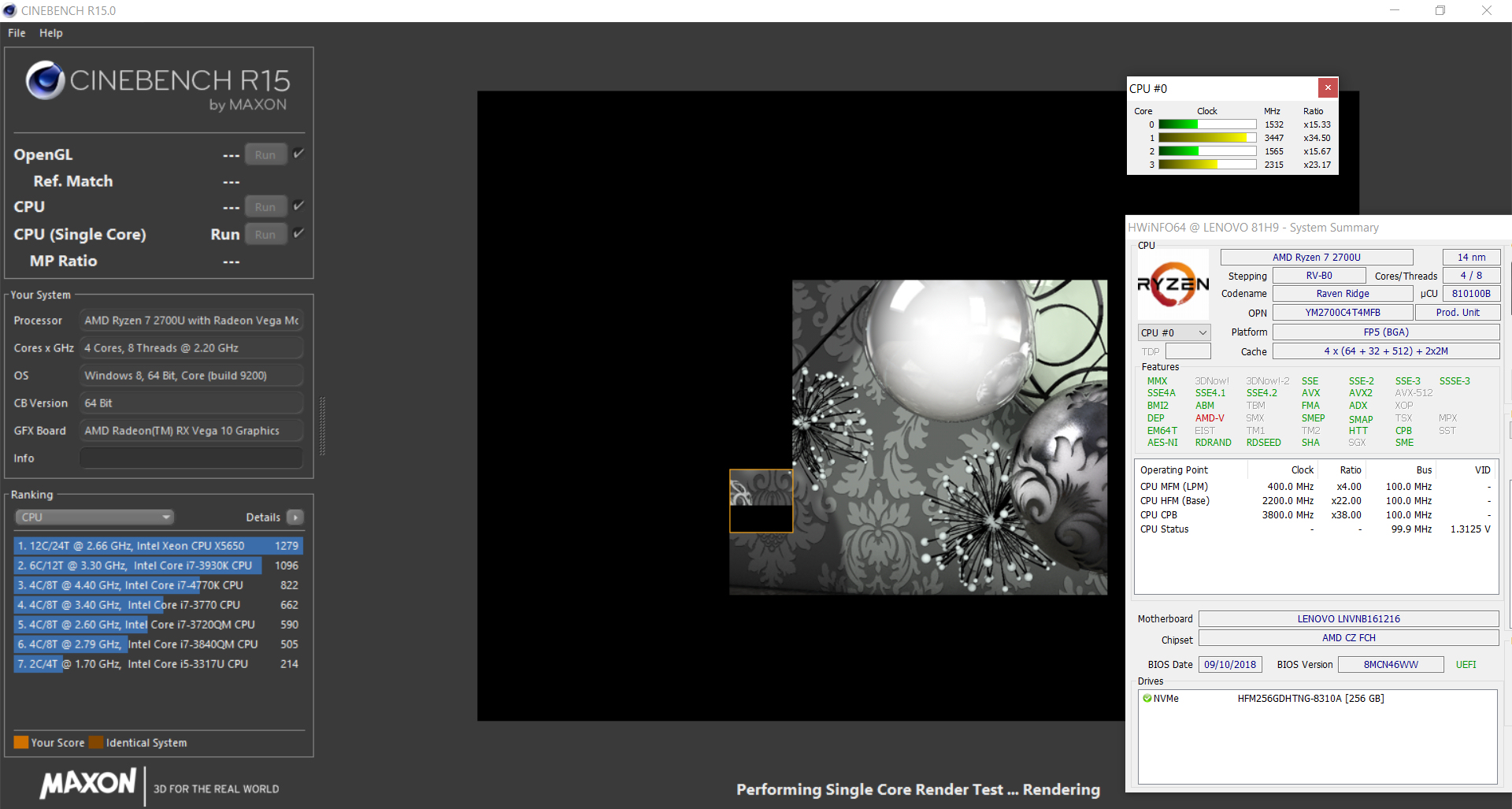The image size is (1512, 809).
Task: Click the BIOS Date value 09/10/2018
Action: pos(1230,664)
